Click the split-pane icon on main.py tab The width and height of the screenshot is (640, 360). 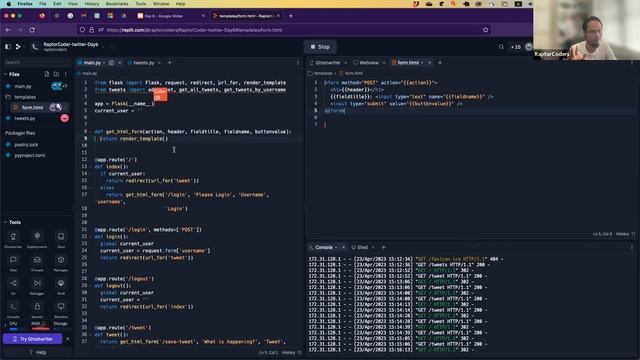click(111, 62)
